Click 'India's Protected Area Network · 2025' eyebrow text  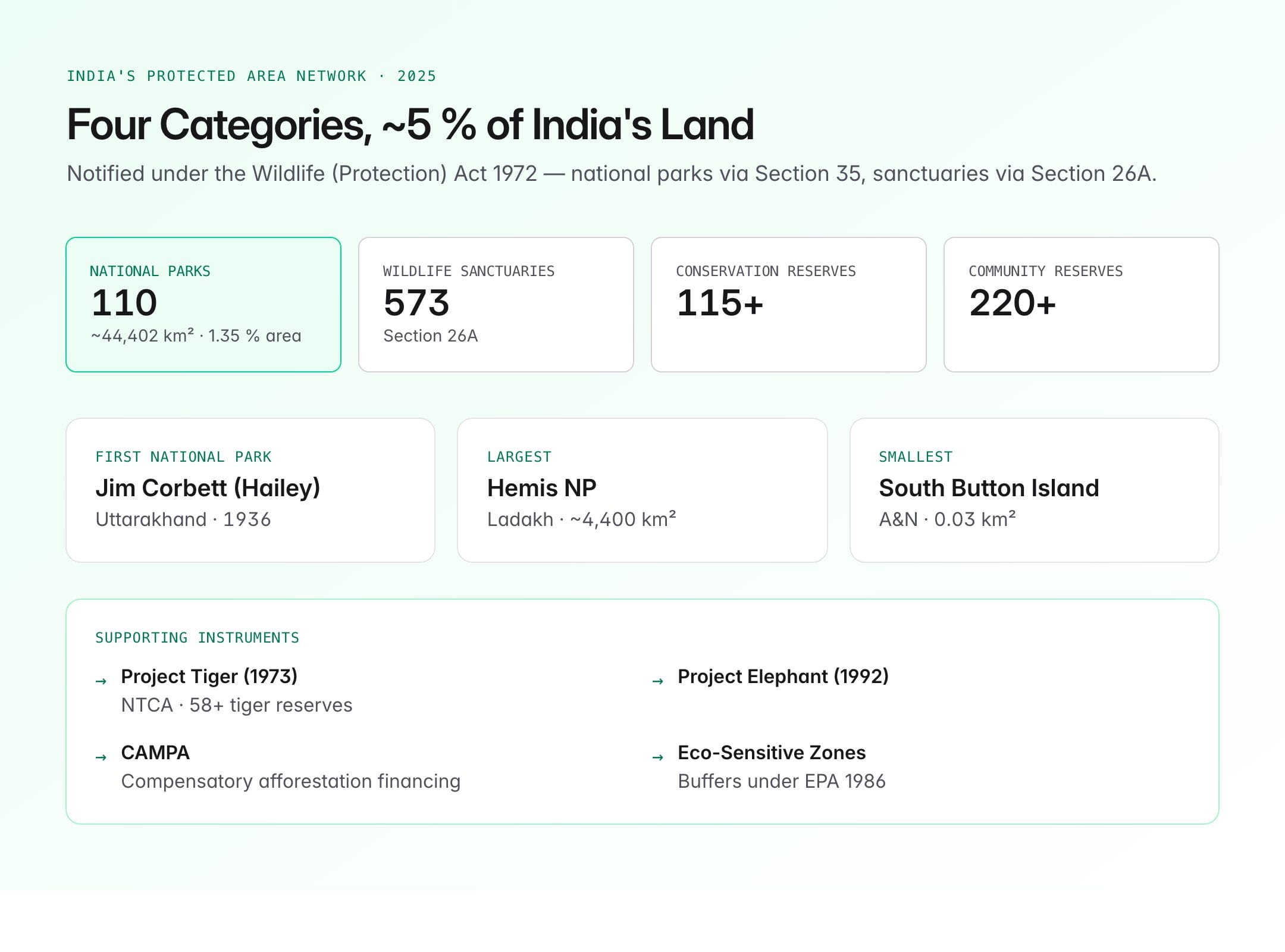click(252, 76)
